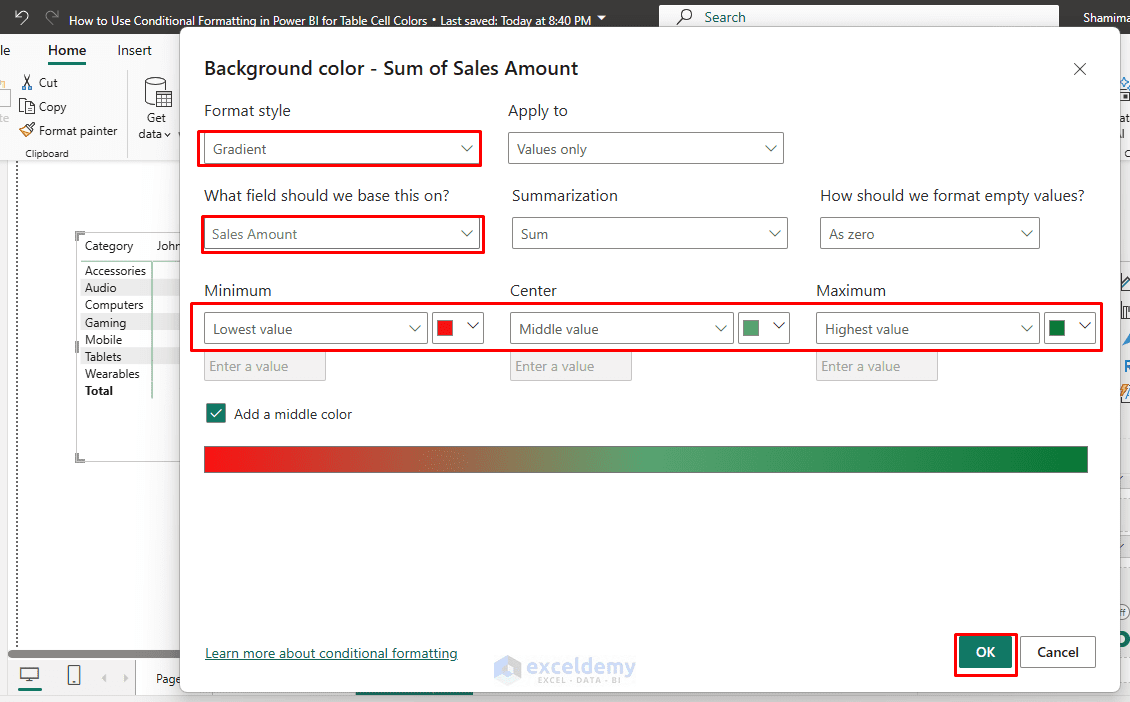Click the Minimum Enter a value field
The height and width of the screenshot is (702, 1130).
[265, 366]
